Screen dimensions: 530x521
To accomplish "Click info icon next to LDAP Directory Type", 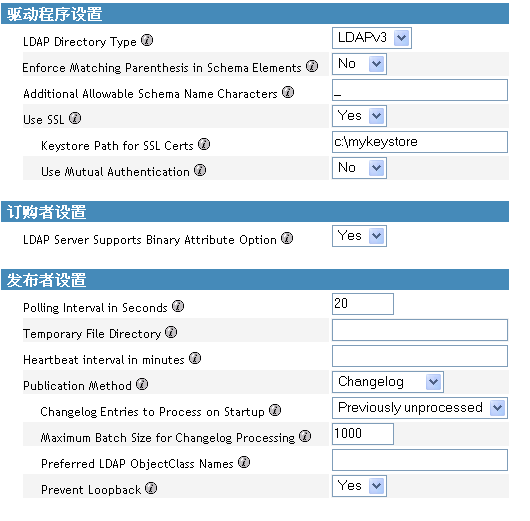I will coord(147,40).
